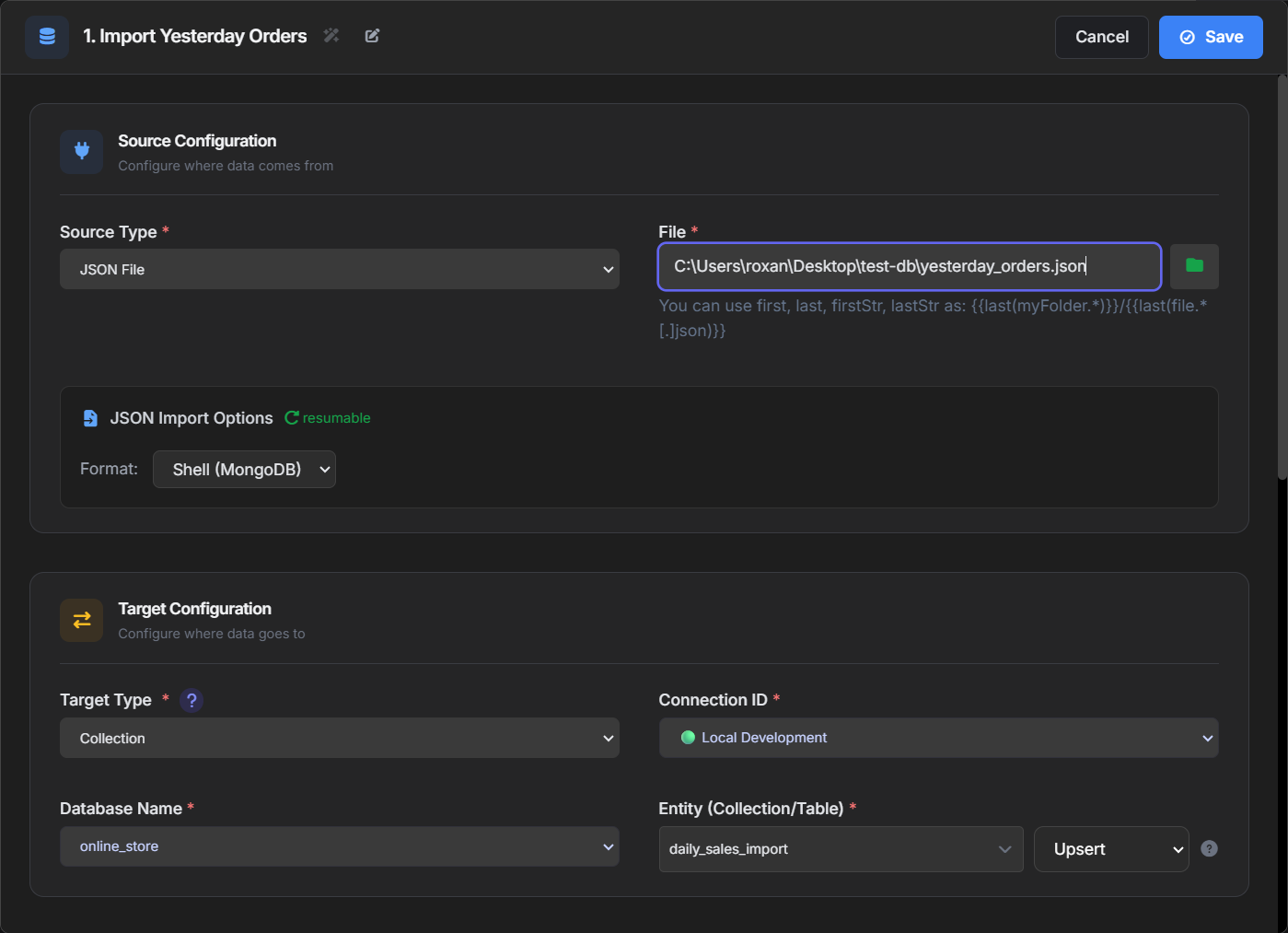The width and height of the screenshot is (1288, 933).
Task: Click the magic wand icon beside the title
Action: coord(331,36)
